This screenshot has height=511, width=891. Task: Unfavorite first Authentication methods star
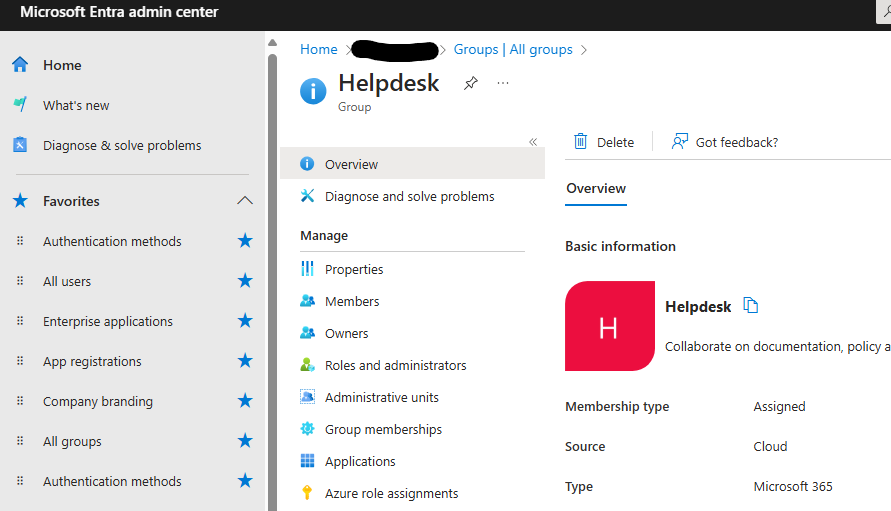point(245,241)
